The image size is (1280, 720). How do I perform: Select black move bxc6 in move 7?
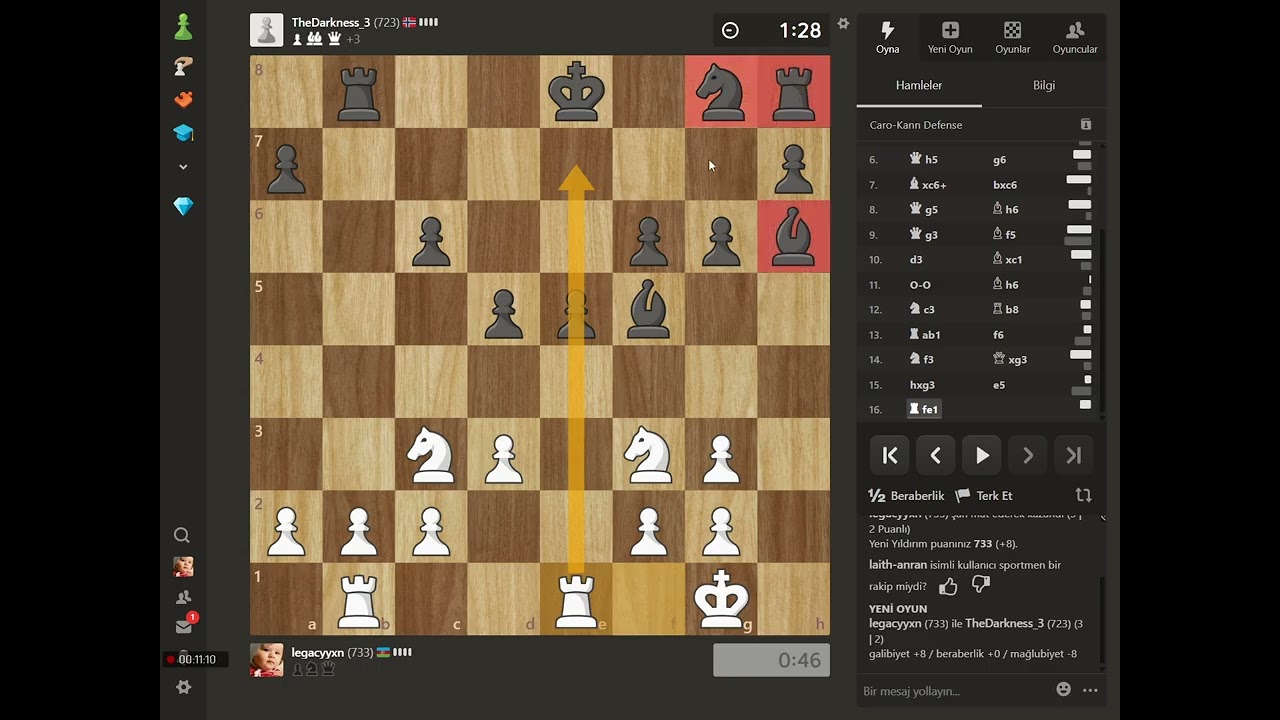click(1004, 185)
